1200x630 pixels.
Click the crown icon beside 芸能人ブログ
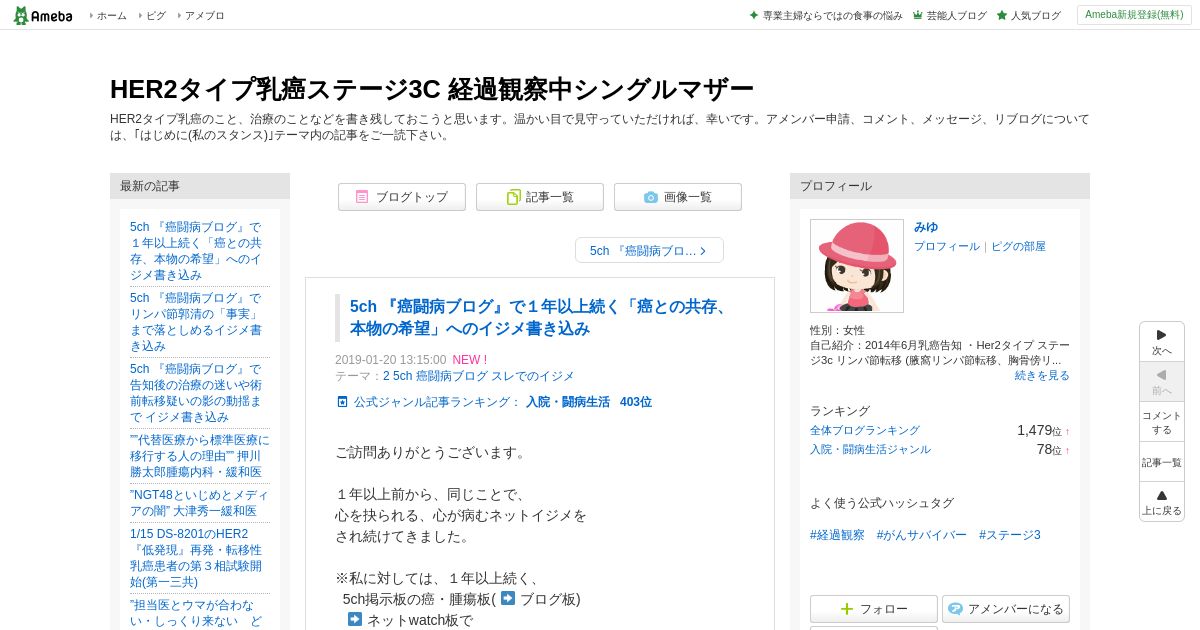coord(918,16)
